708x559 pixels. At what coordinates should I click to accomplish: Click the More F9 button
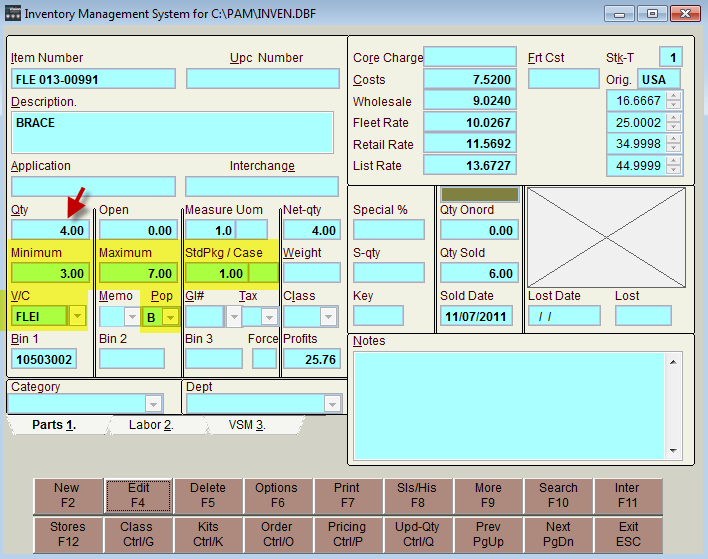tap(488, 495)
